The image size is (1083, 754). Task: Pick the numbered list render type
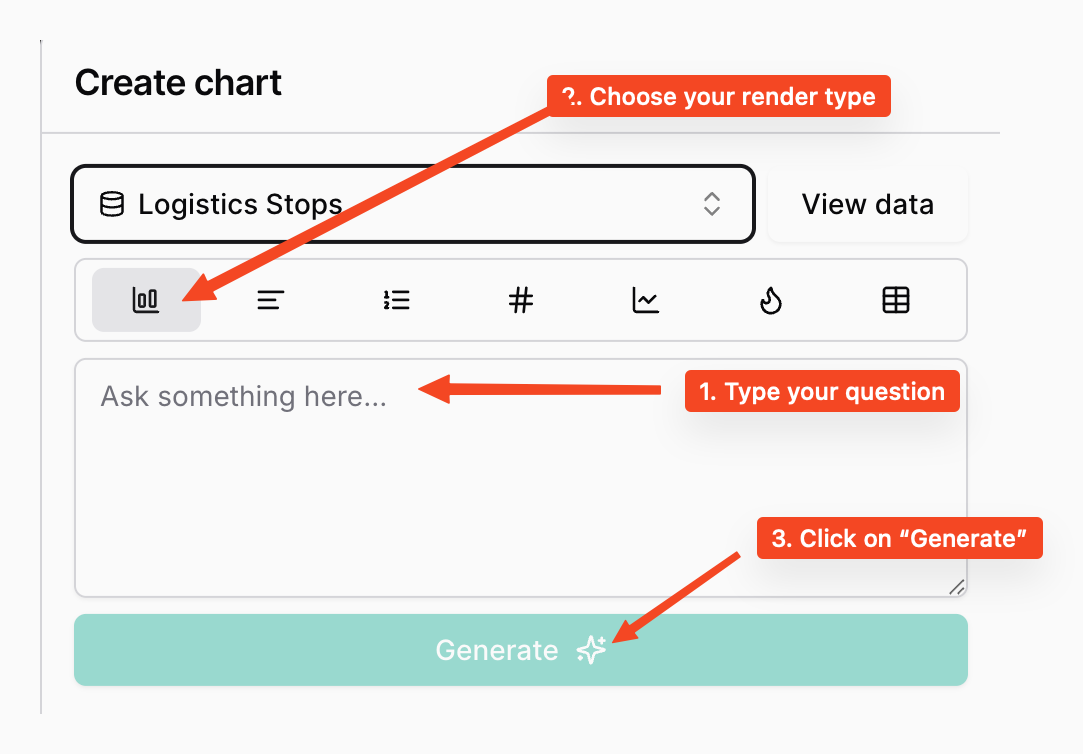[x=396, y=300]
